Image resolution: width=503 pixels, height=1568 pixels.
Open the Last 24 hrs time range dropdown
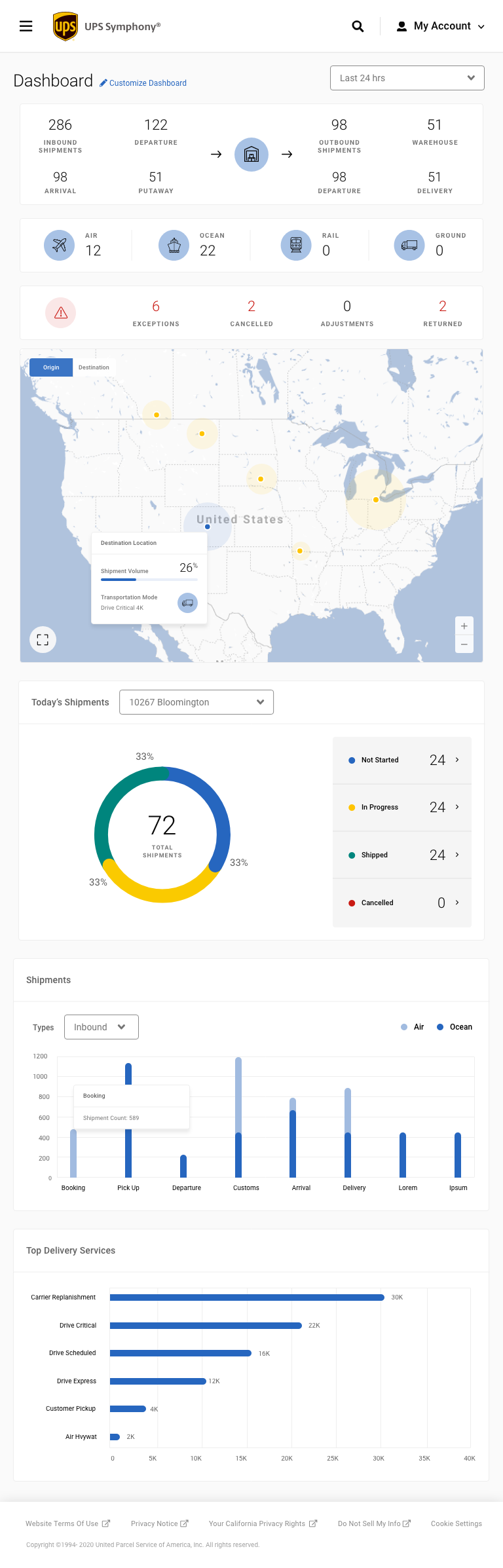pyautogui.click(x=407, y=78)
